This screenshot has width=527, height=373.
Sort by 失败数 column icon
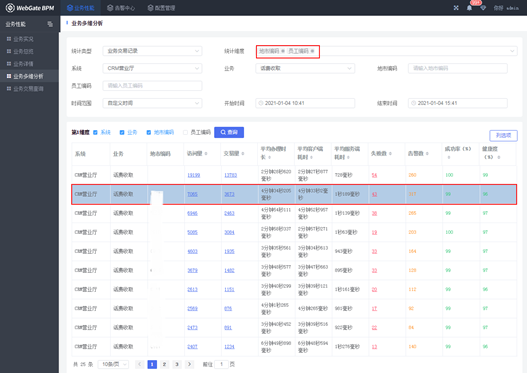pos(390,154)
